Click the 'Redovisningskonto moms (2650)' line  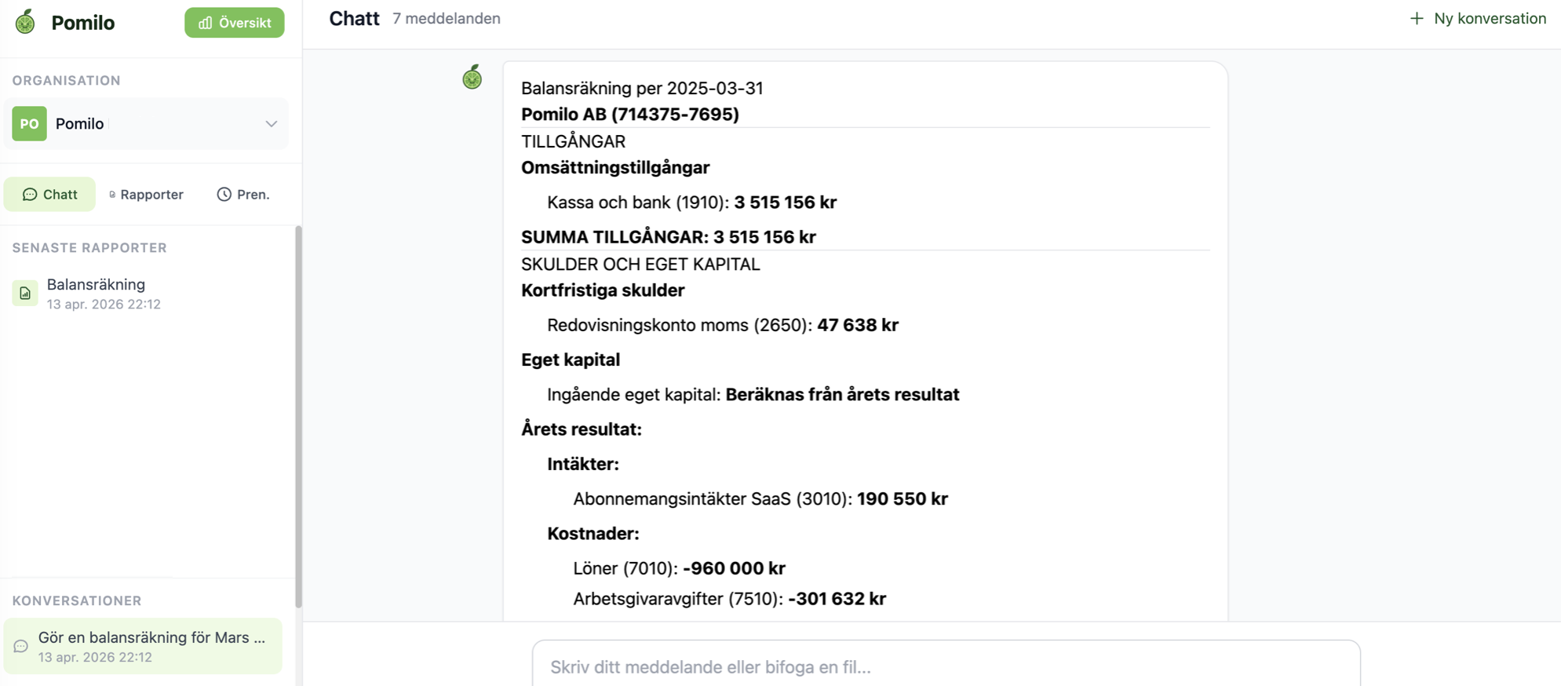722,324
